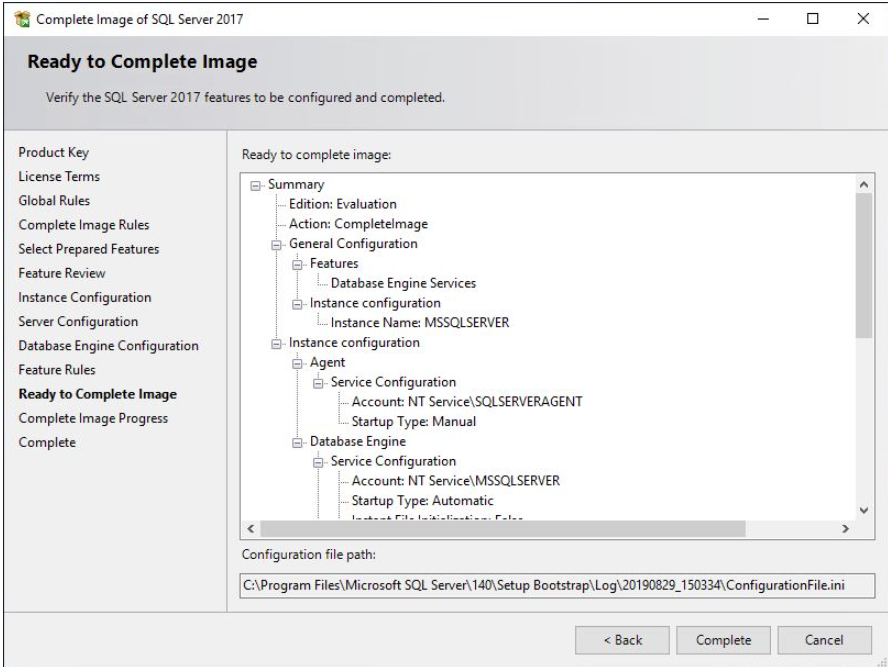
Task: Collapse the Agent tree node
Action: (x=297, y=364)
